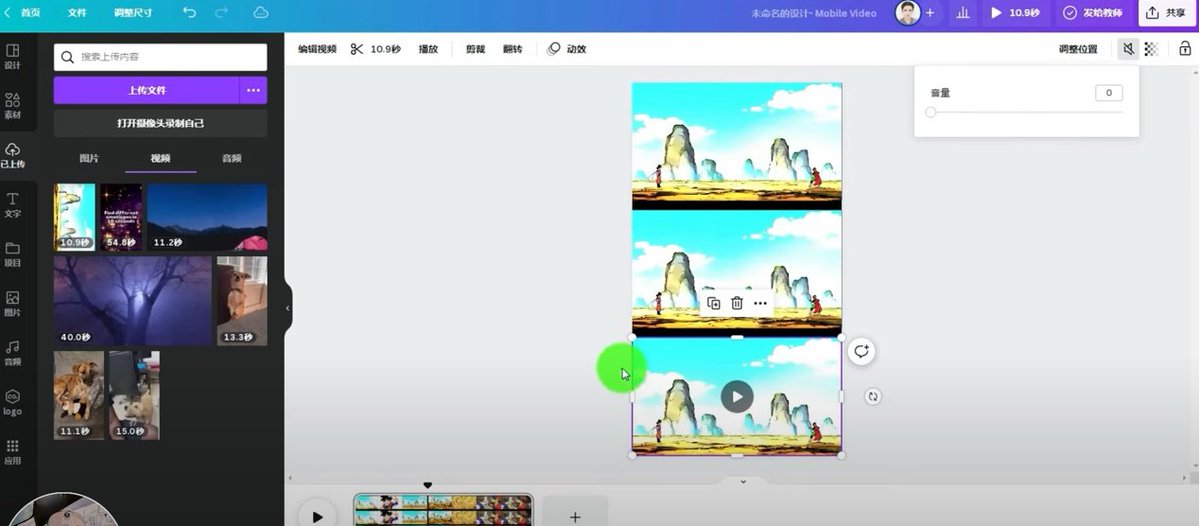Image resolution: width=1200 pixels, height=526 pixels.
Task: Select the 54.8秒 video thumbnail
Action: [x=121, y=217]
